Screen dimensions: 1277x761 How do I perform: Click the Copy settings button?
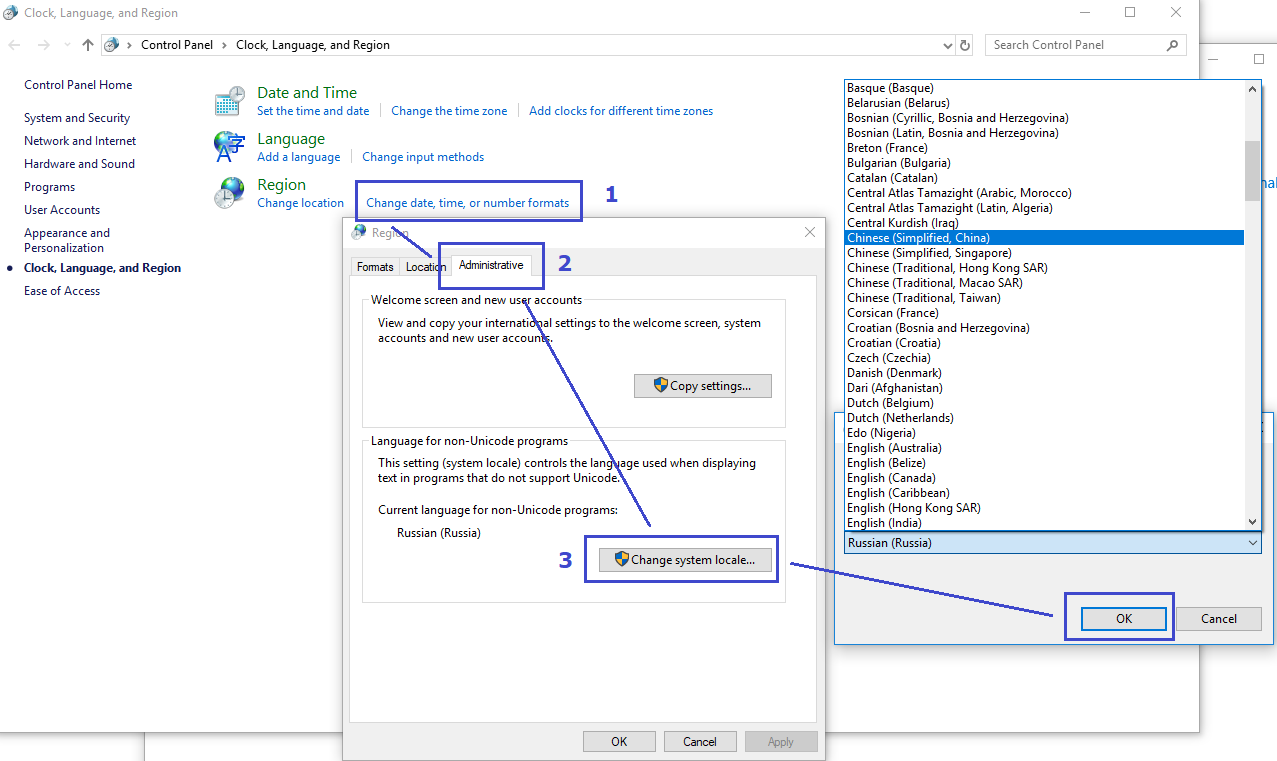click(703, 386)
